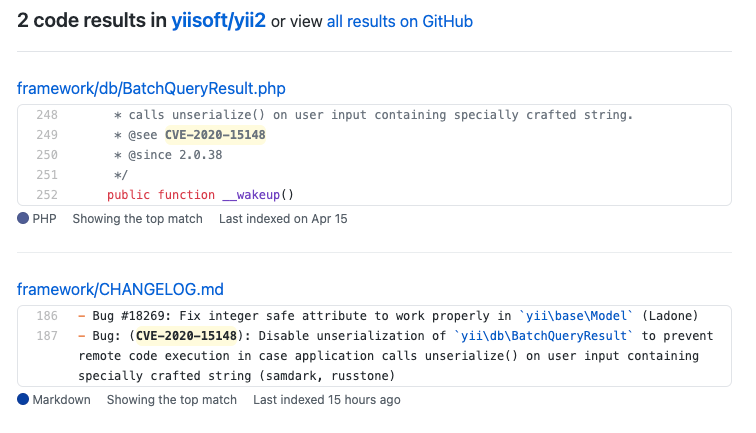Image resolution: width=756 pixels, height=433 pixels.
Task: Click the PHP language color dot
Action: (x=23, y=218)
